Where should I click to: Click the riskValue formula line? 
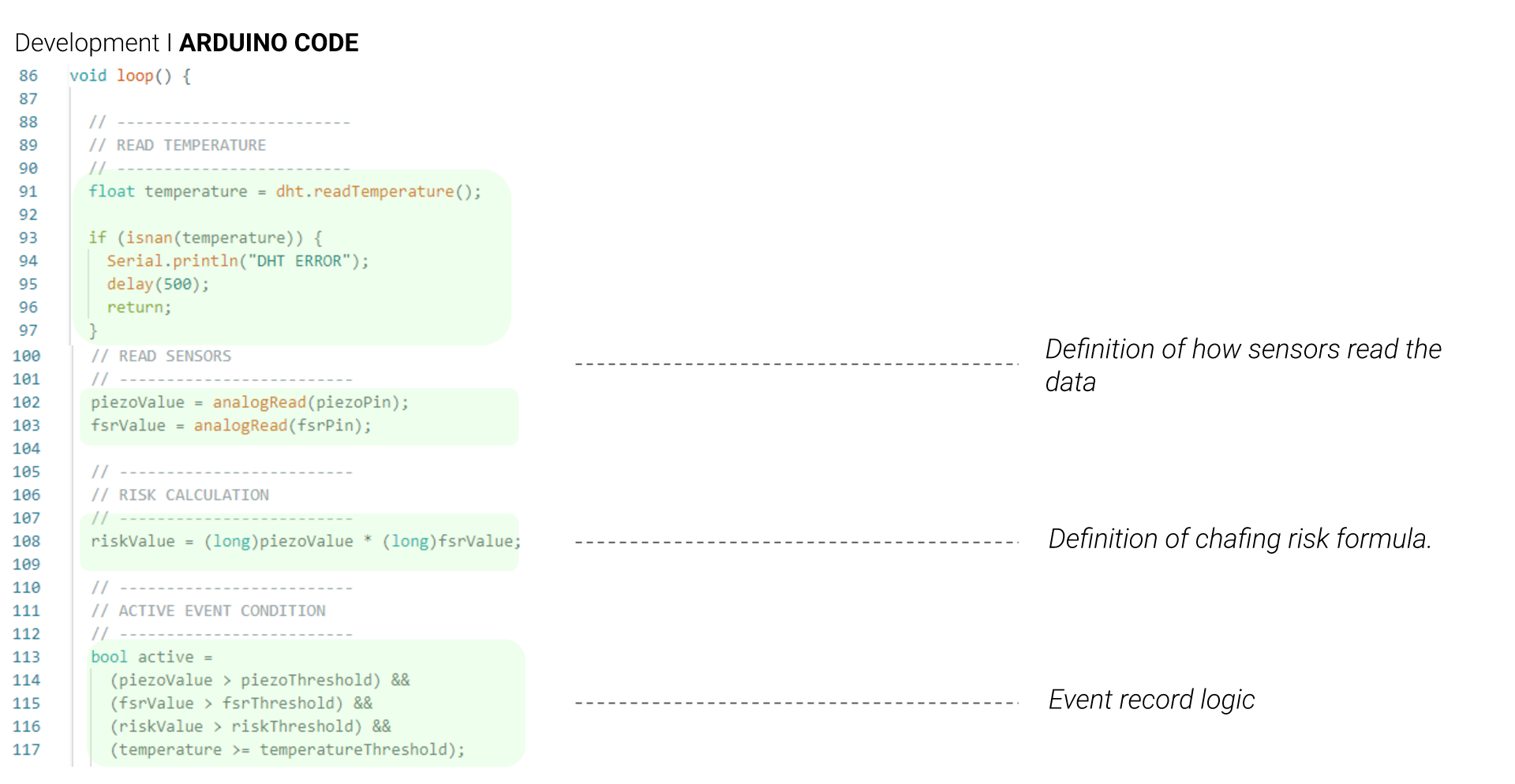(306, 541)
